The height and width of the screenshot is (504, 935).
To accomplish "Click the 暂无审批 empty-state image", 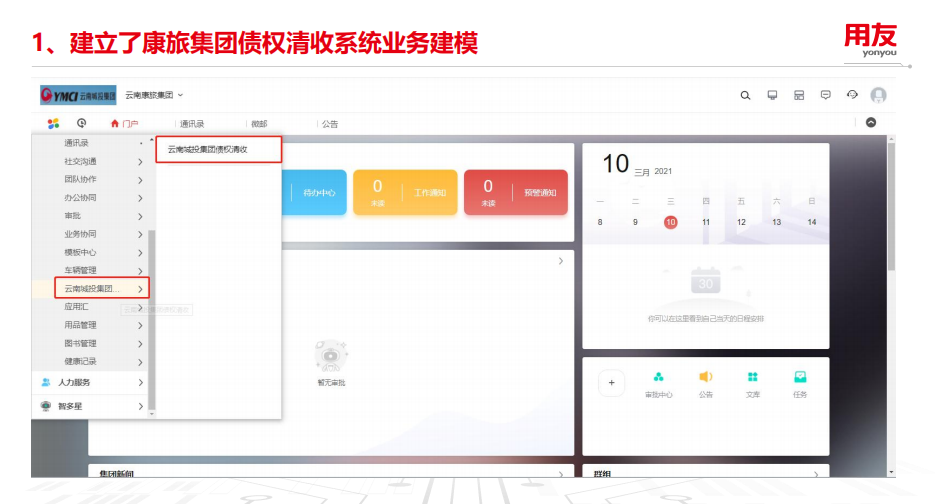I will click(331, 356).
